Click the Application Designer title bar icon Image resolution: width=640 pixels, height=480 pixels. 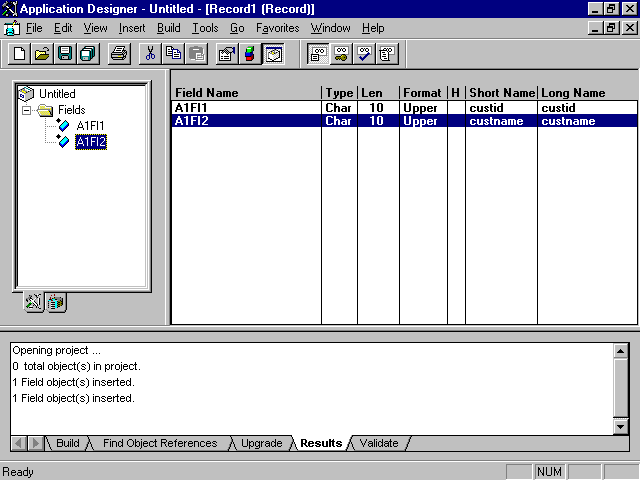coord(9,9)
